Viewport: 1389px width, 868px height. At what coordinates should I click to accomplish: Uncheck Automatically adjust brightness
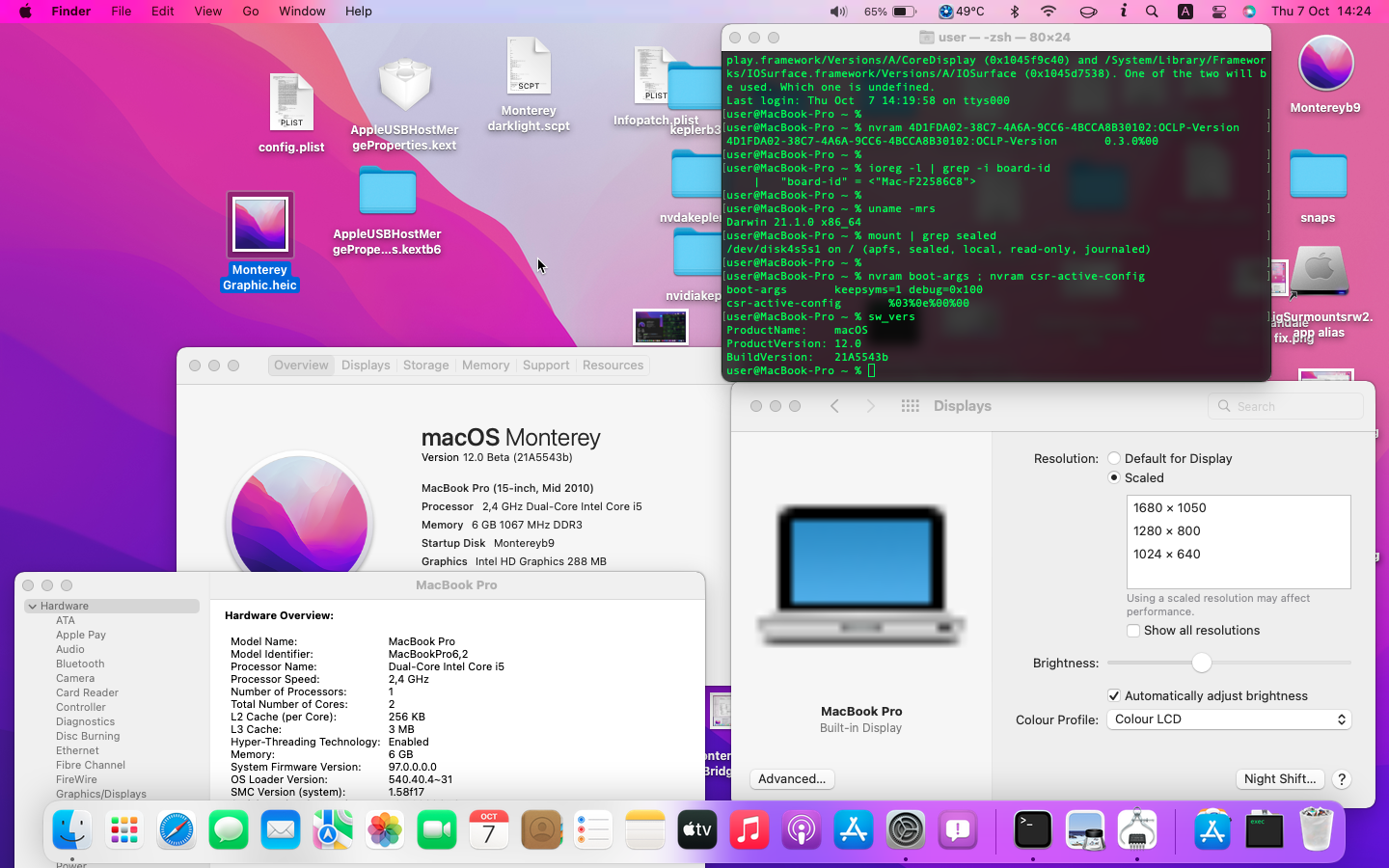[1114, 696]
